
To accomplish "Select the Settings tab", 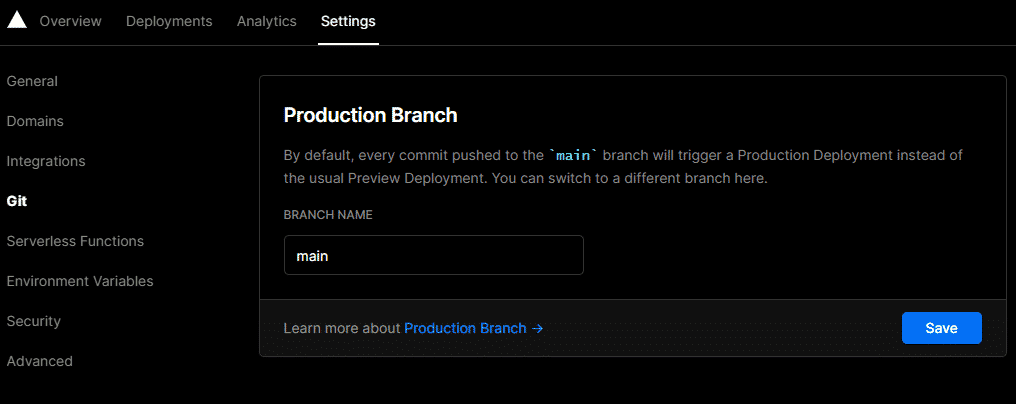I will click(x=348, y=21).
